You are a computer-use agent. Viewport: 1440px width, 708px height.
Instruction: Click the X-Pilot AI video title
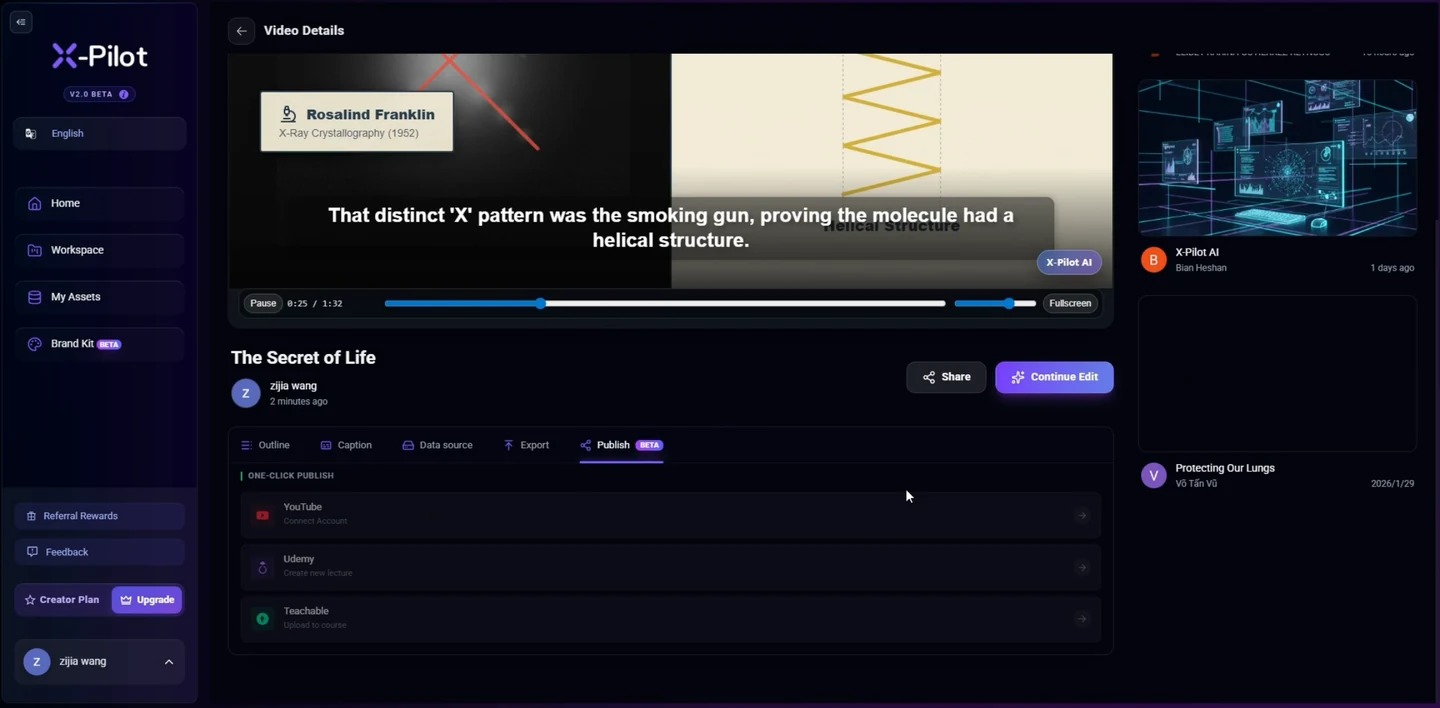1197,252
